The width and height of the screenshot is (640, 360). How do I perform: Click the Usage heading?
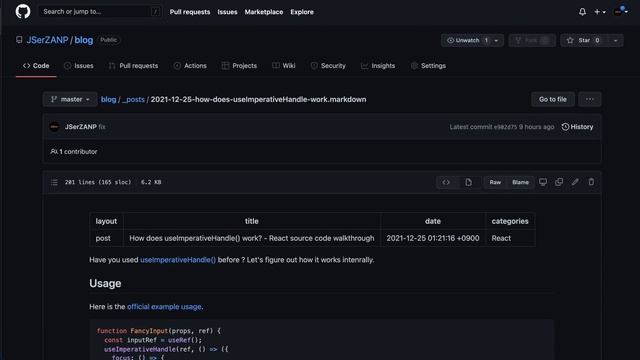click(105, 283)
